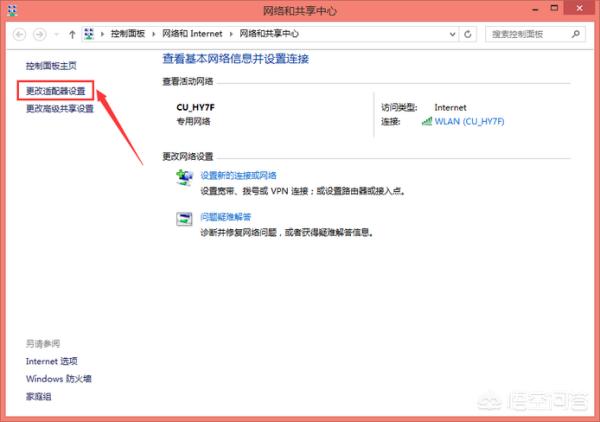
Task: Click the window system icon in title bar
Action: tap(12, 10)
